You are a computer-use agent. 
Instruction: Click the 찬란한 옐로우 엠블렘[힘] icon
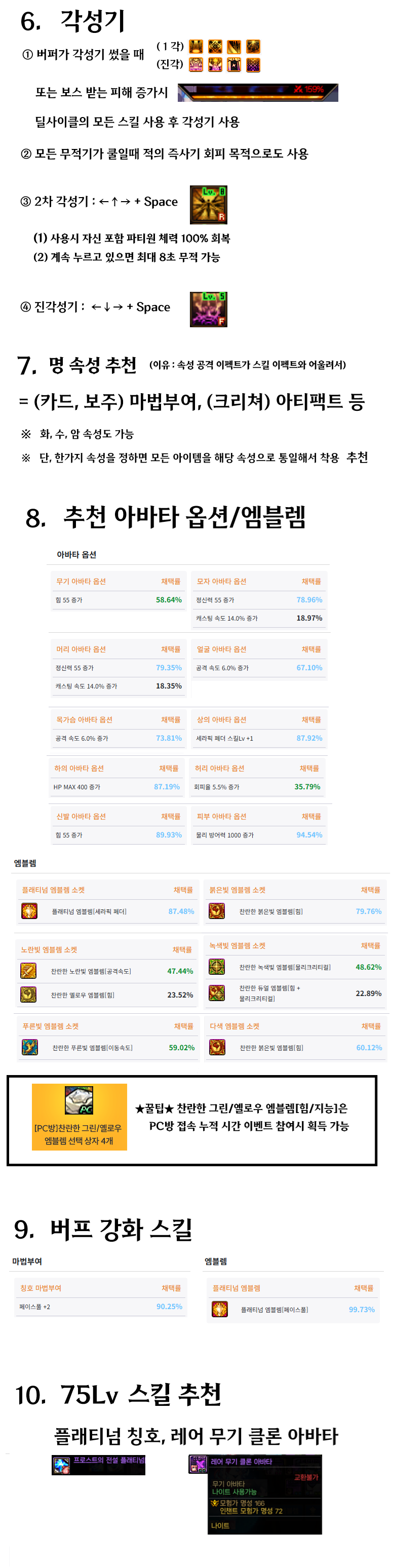pyautogui.click(x=28, y=994)
